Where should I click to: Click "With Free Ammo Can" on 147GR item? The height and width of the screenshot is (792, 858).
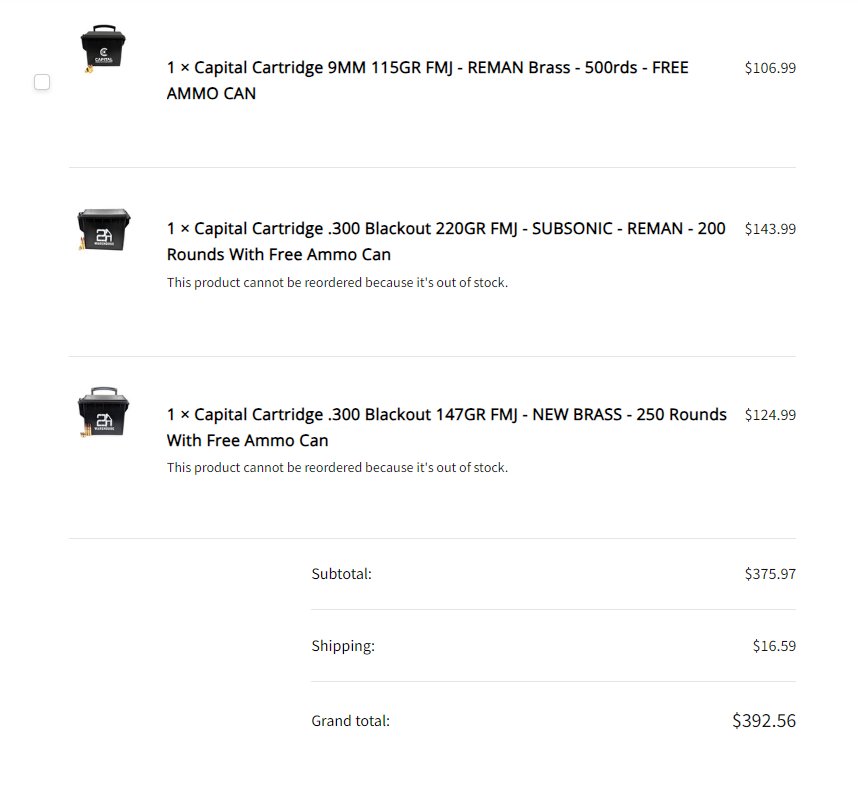point(247,441)
